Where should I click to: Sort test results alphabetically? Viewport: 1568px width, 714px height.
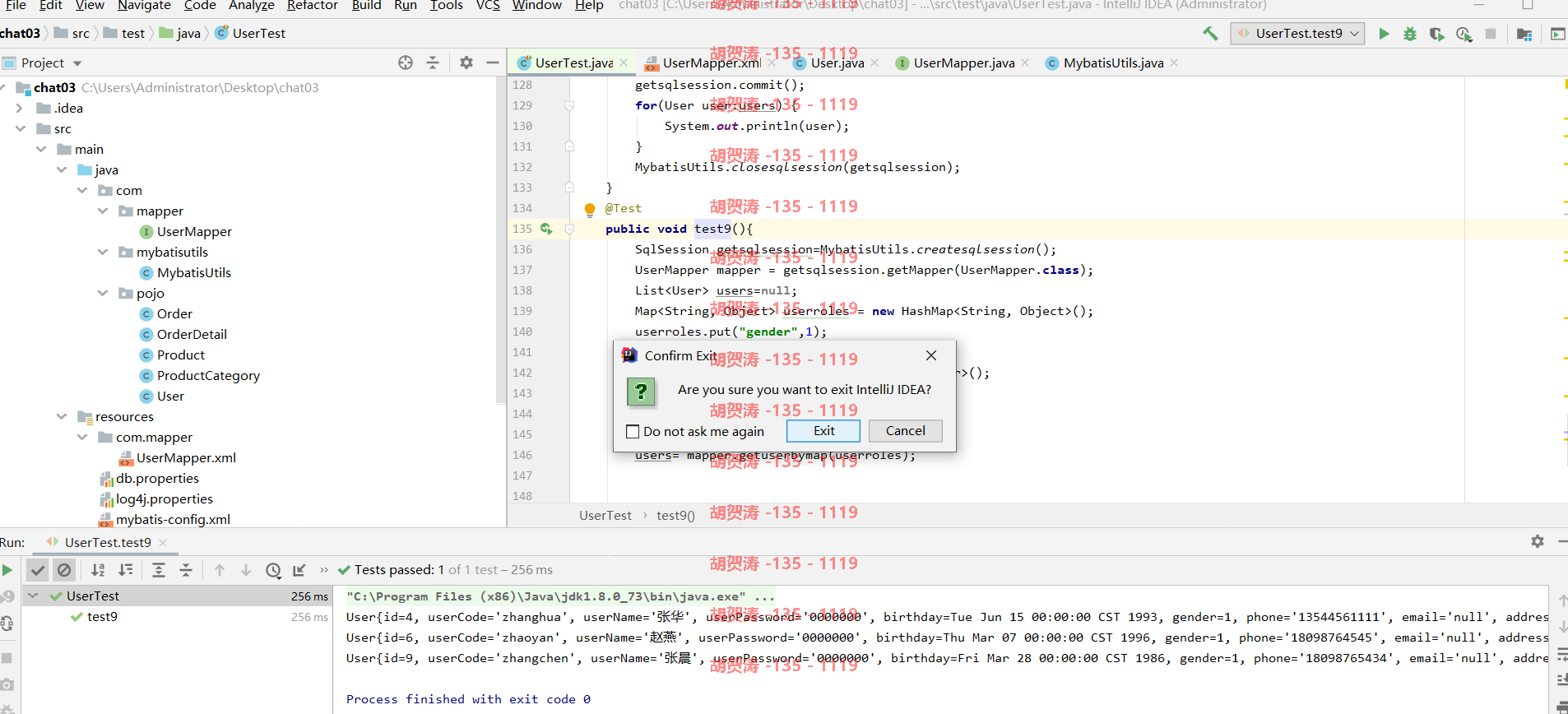click(x=98, y=570)
